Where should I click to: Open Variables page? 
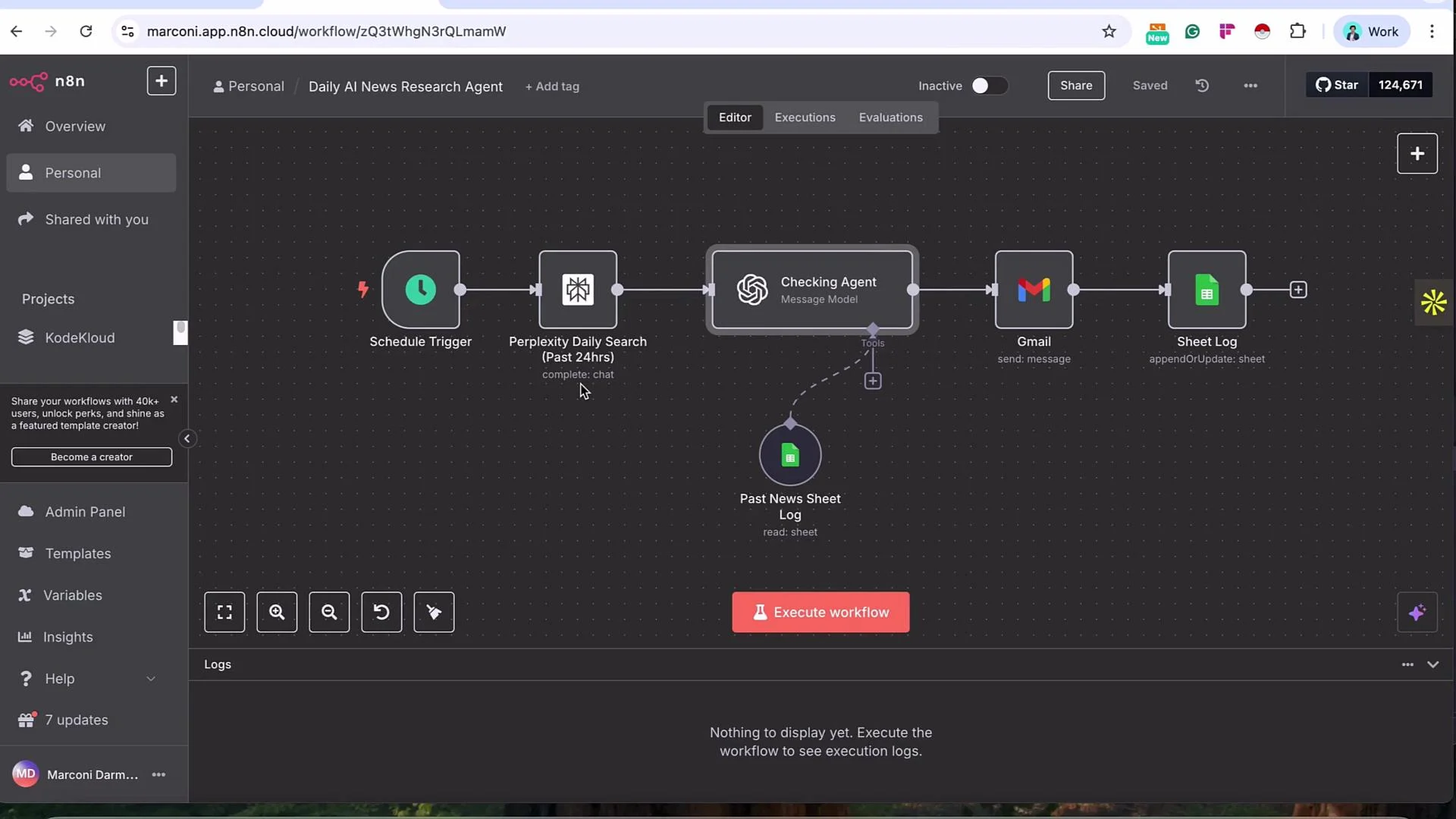[91, 595]
